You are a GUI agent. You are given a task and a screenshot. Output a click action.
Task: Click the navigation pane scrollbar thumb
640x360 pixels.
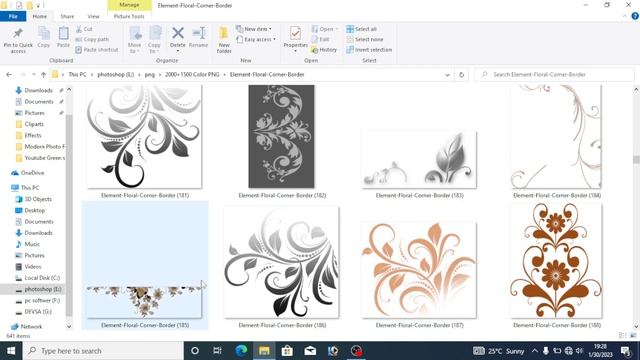pyautogui.click(x=69, y=216)
